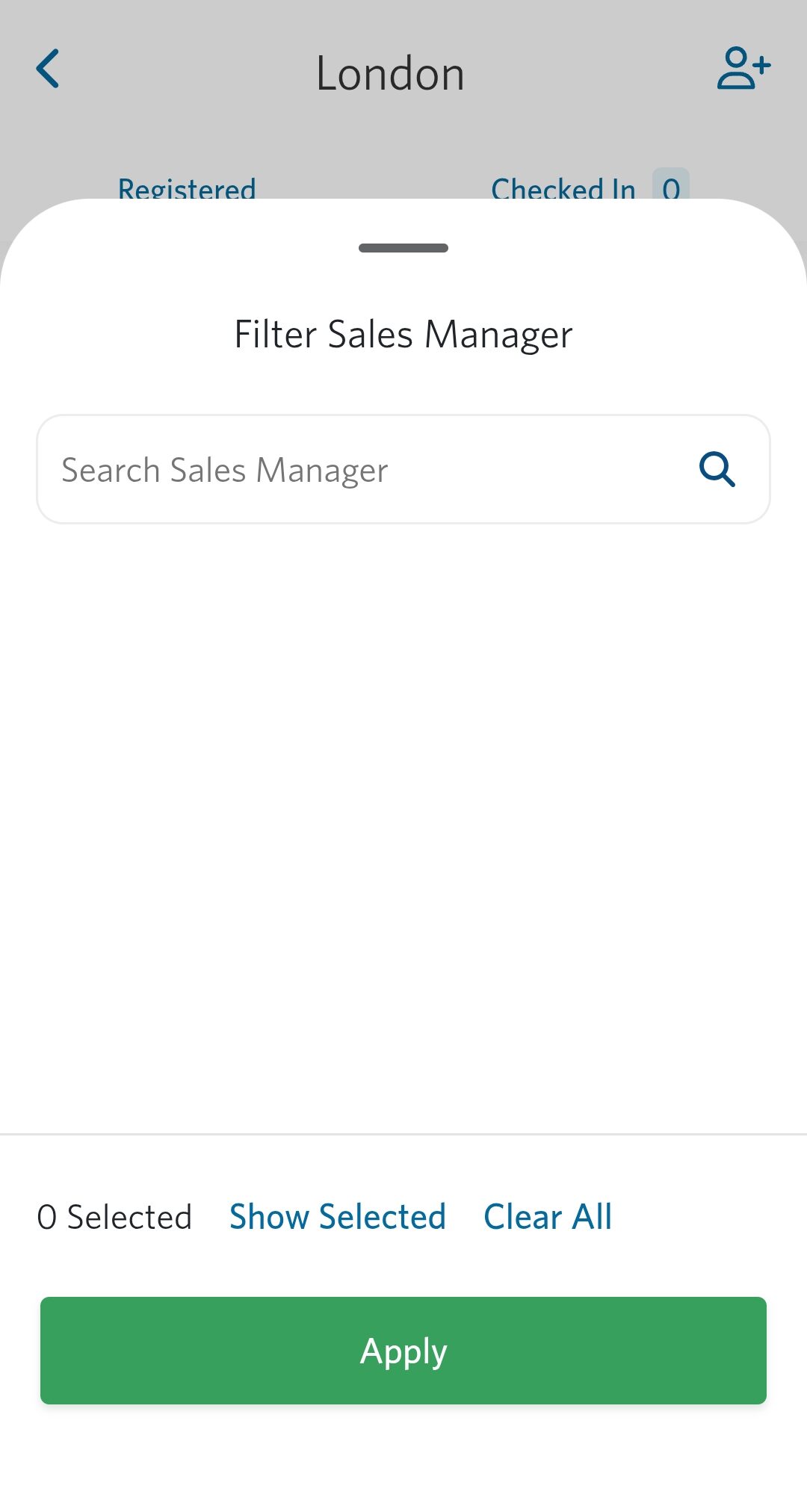Tap the sheet's grey drag handle

tap(403, 248)
